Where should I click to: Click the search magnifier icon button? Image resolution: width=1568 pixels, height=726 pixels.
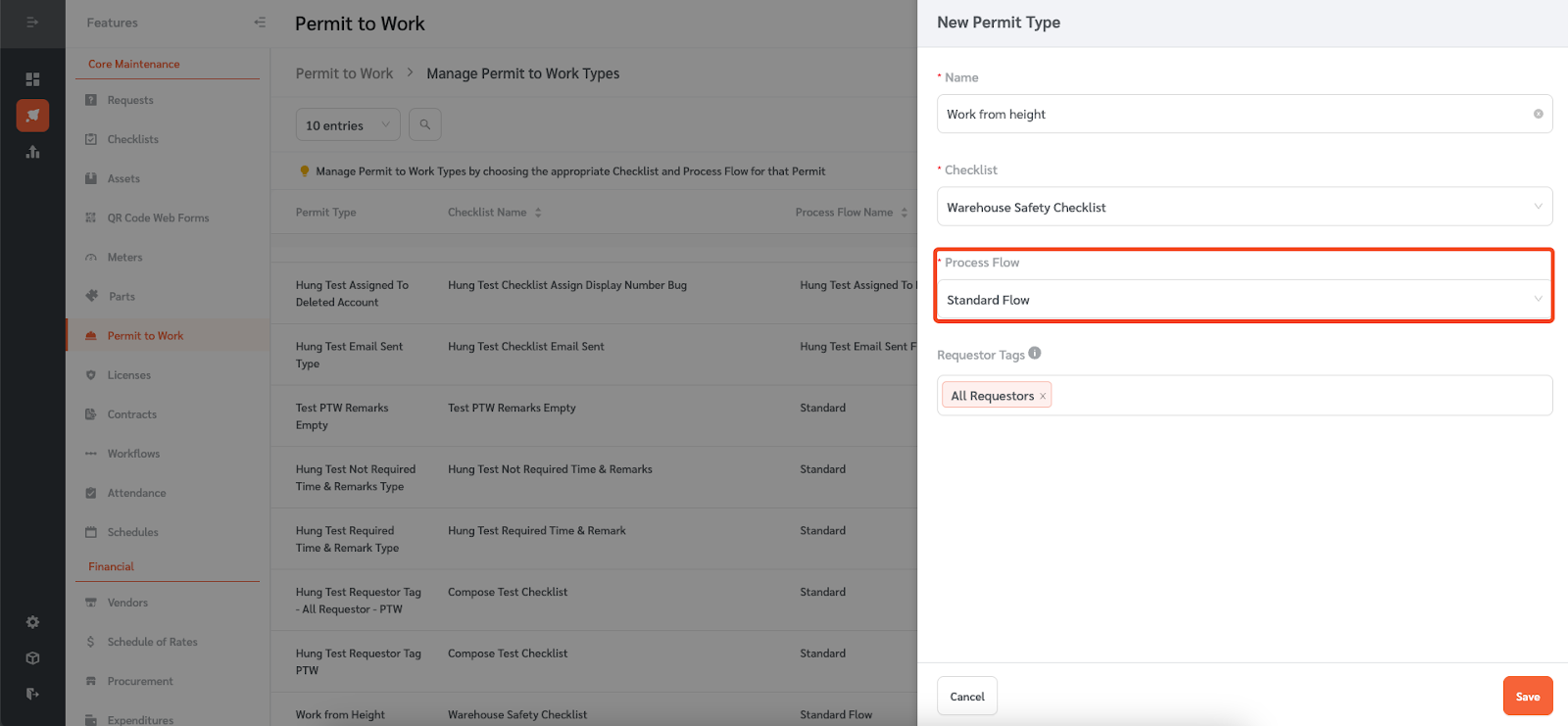point(425,124)
